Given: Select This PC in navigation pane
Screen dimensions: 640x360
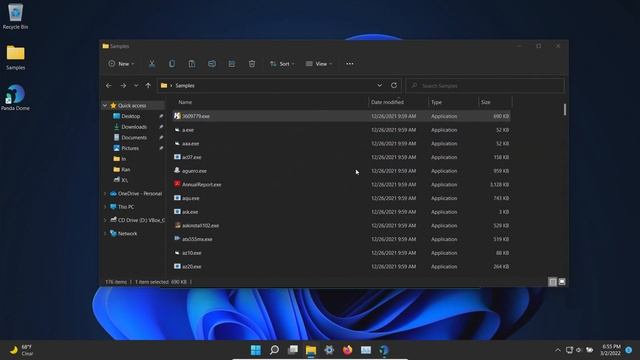Looking at the screenshot, I should tap(126, 207).
